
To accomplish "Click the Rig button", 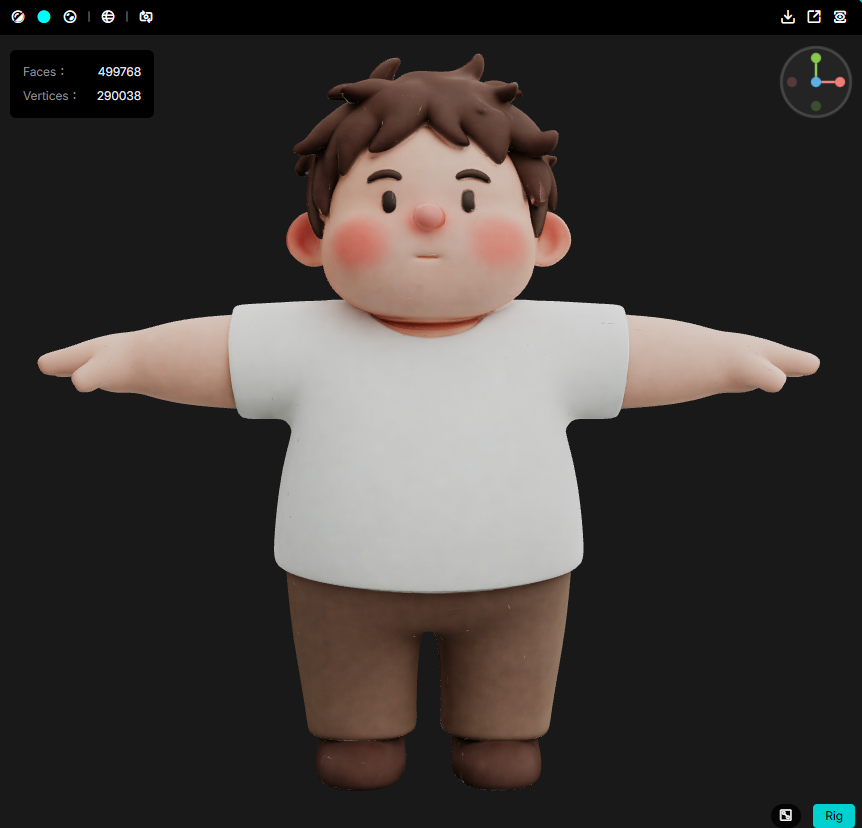I will tap(833, 816).
